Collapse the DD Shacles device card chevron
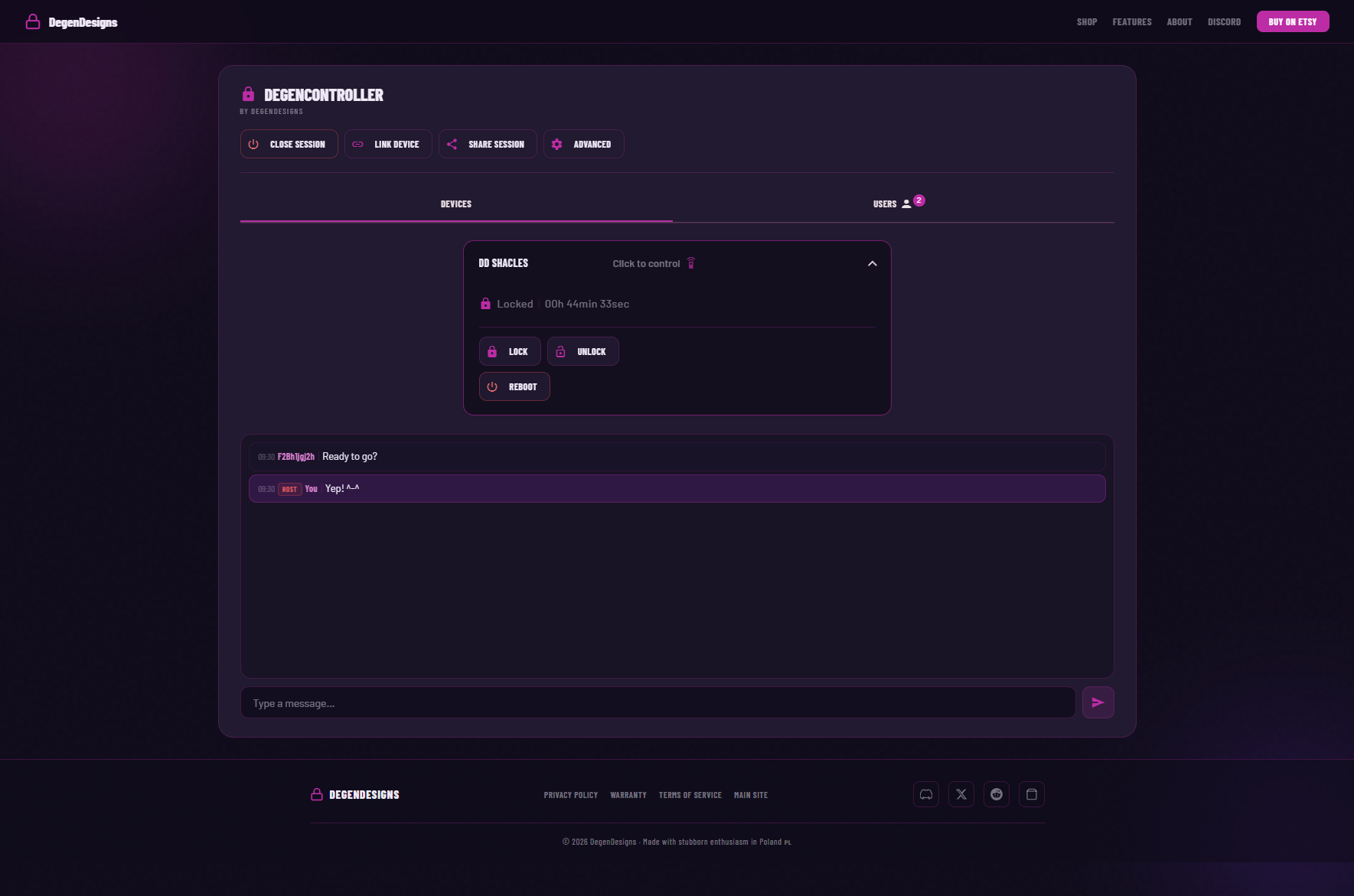This screenshot has width=1354, height=896. [x=872, y=263]
